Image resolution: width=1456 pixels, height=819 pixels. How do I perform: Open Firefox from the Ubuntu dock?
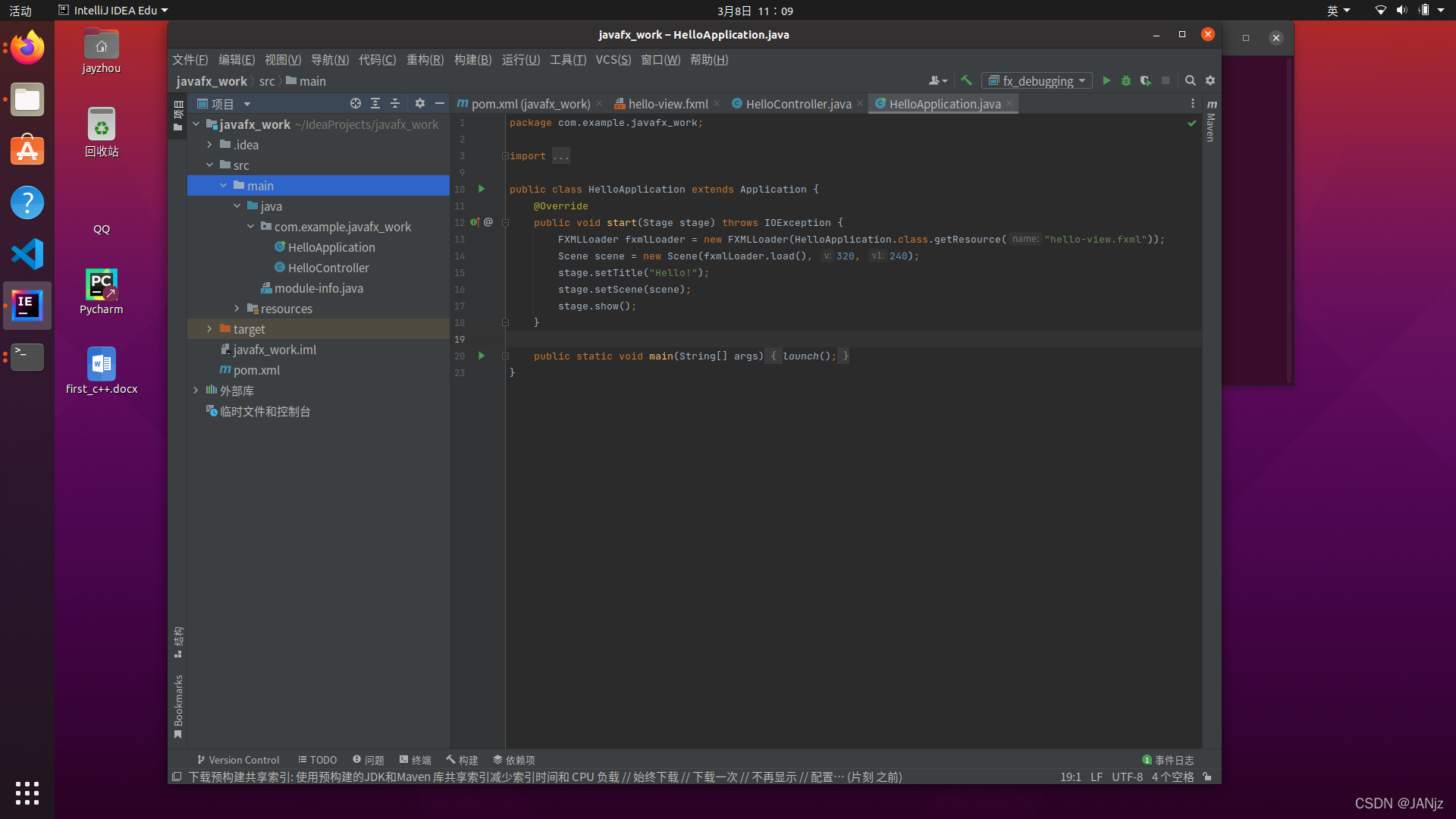(x=27, y=49)
